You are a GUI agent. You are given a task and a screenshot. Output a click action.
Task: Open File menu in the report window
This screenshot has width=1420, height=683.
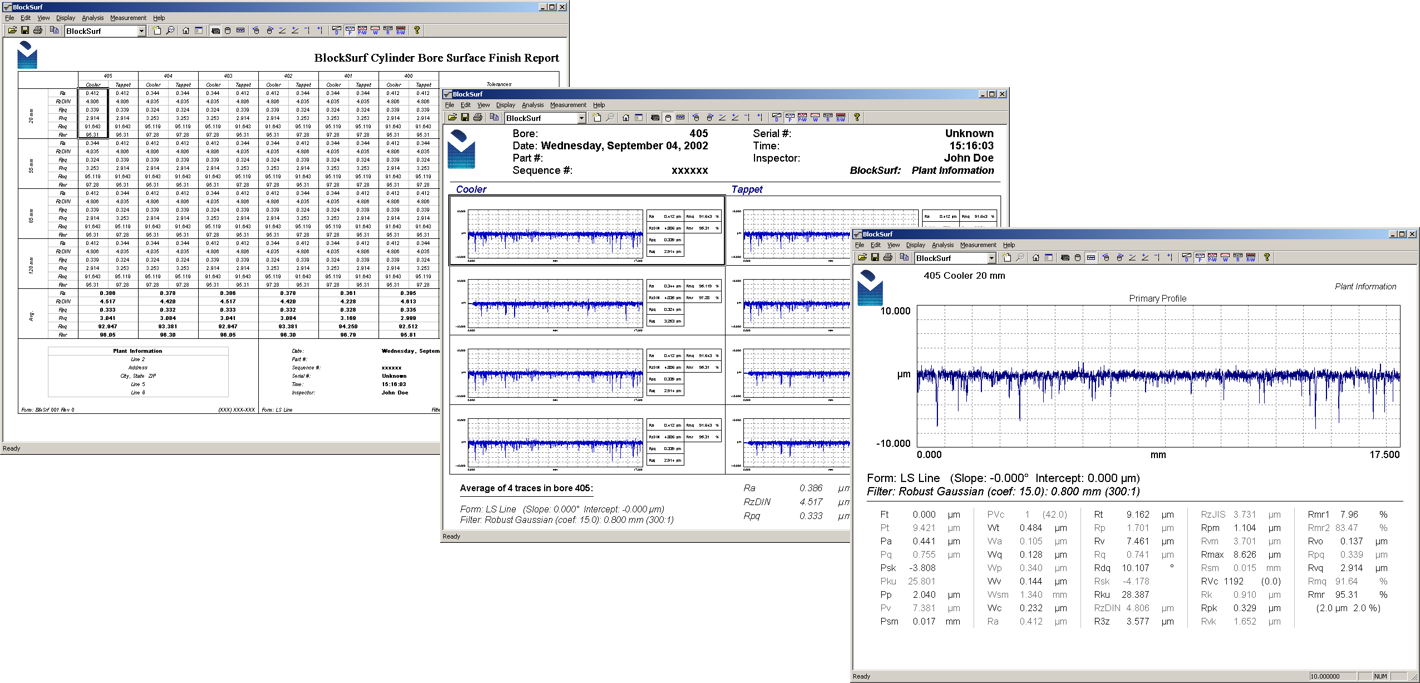[x=11, y=18]
